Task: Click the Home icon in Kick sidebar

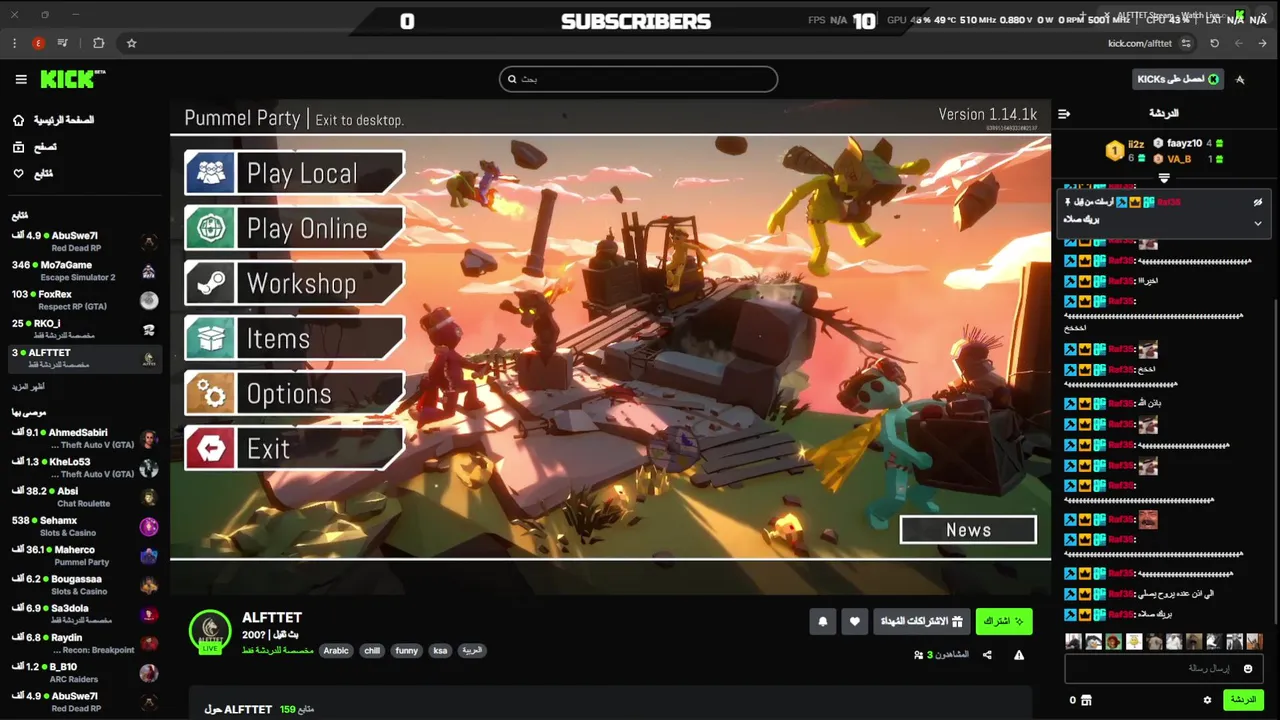Action: pyautogui.click(x=18, y=120)
